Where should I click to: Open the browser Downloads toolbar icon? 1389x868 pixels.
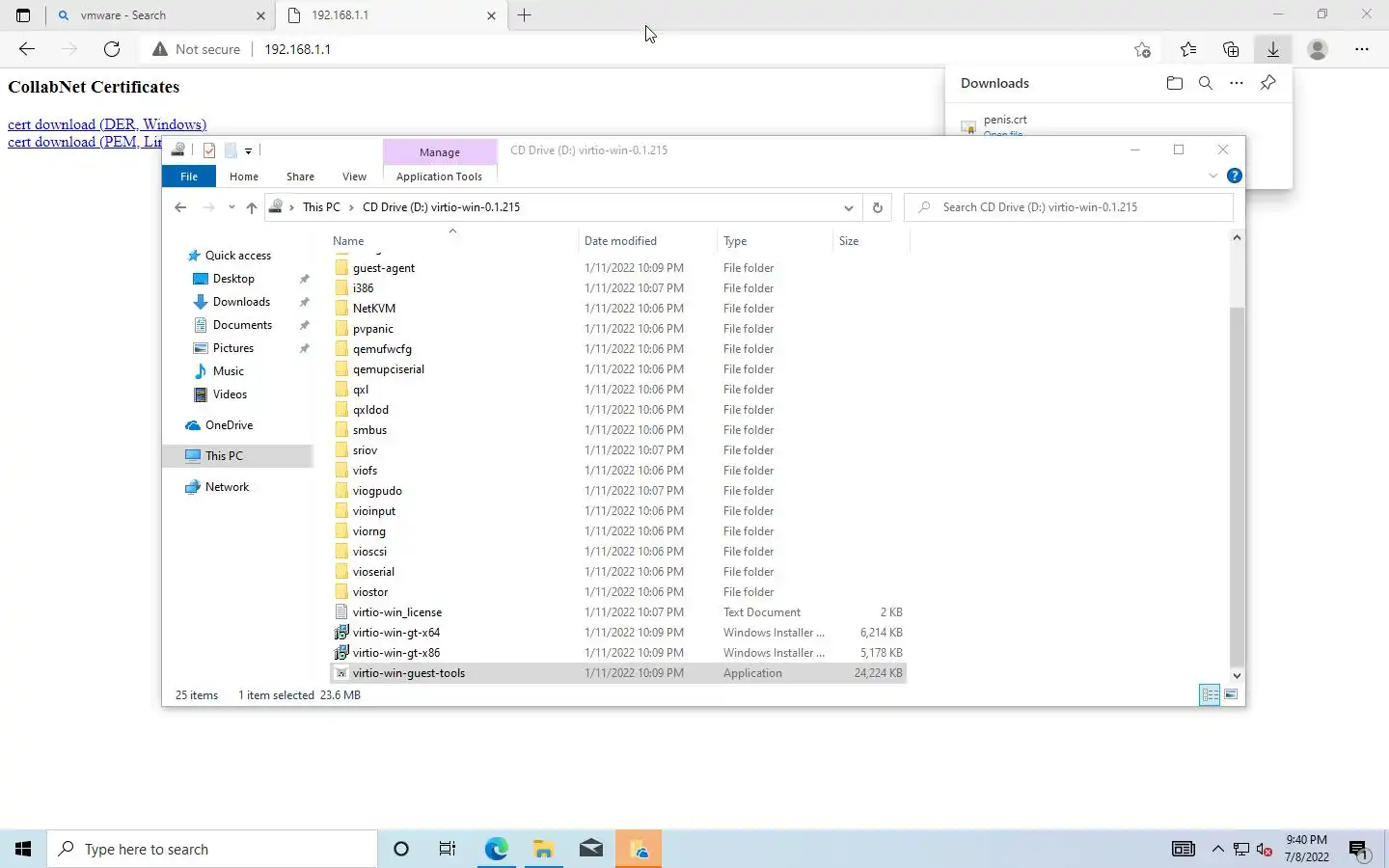point(1273,49)
